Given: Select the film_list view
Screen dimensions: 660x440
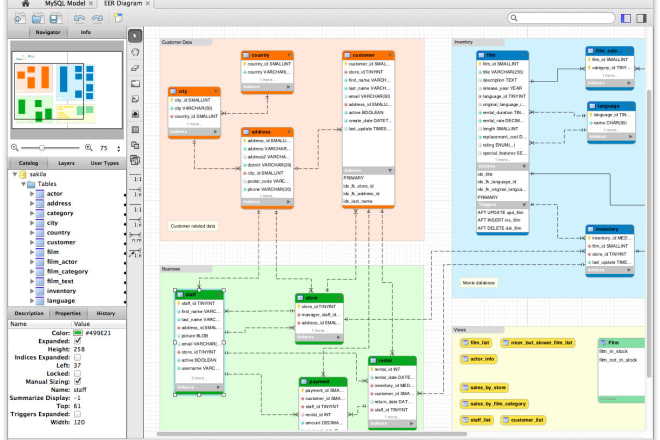Looking at the screenshot, I should (476, 343).
